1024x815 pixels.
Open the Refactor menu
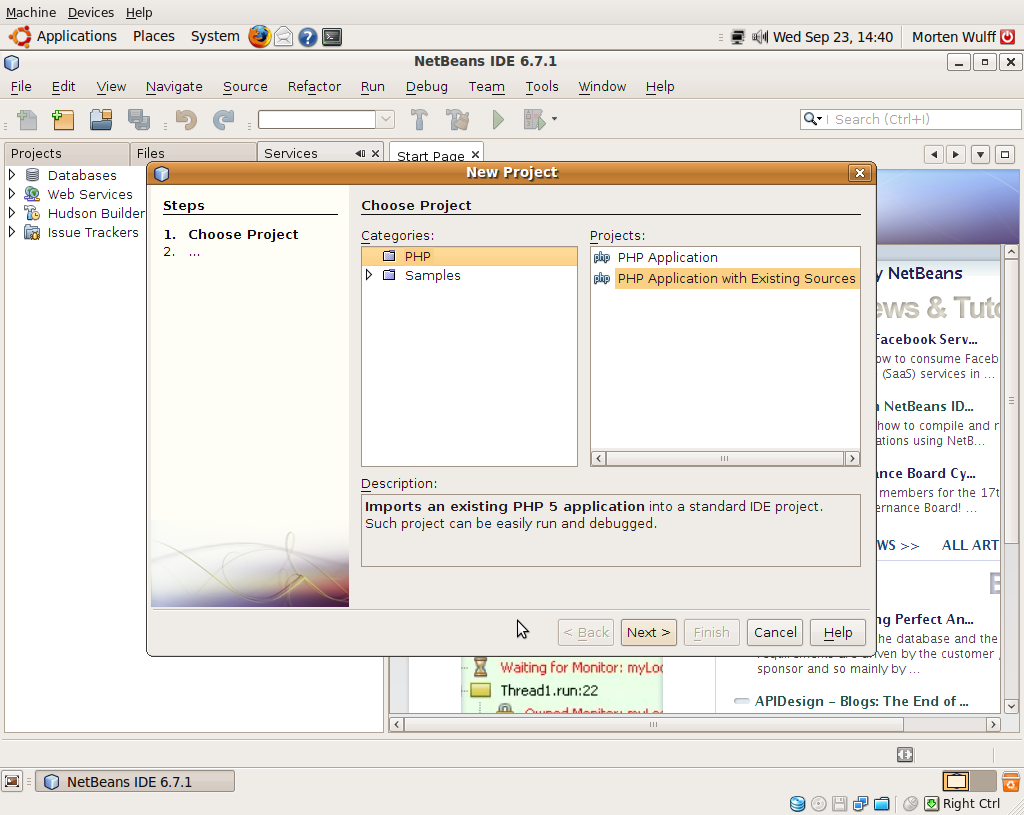click(x=314, y=86)
